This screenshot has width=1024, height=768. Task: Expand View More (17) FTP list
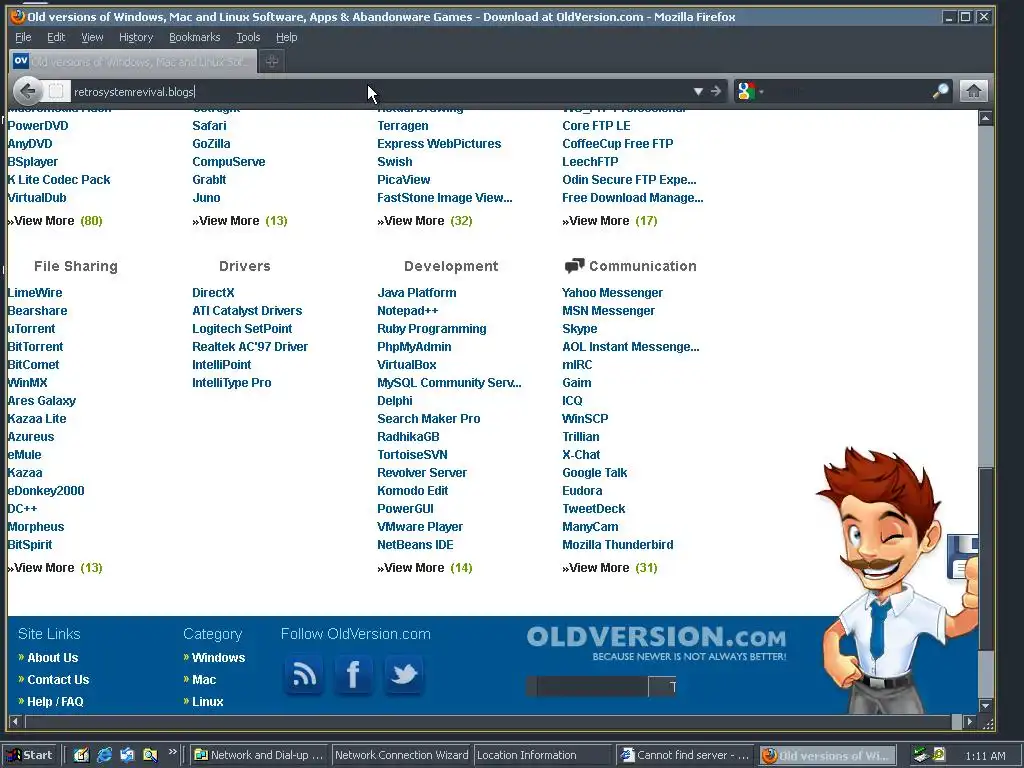point(609,221)
